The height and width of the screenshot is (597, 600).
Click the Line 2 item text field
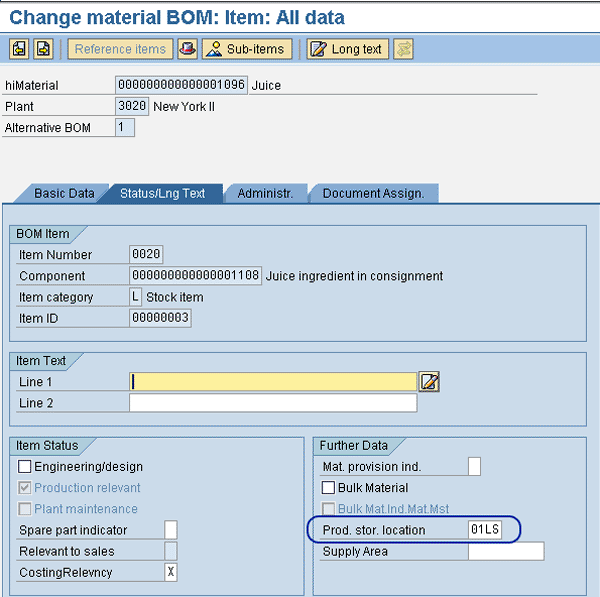[x=273, y=403]
